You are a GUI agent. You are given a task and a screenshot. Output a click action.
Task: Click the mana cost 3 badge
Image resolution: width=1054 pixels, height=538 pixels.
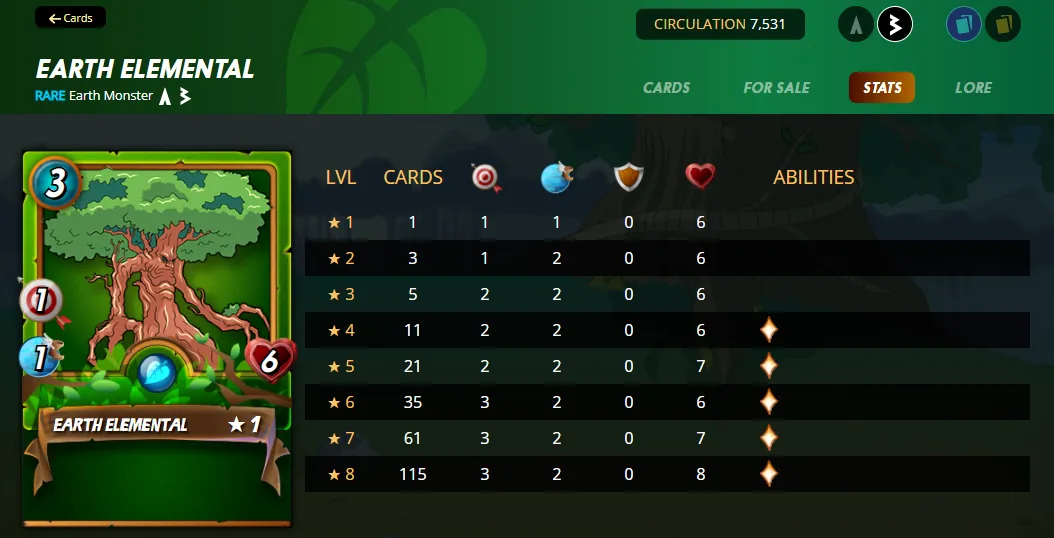[x=55, y=184]
